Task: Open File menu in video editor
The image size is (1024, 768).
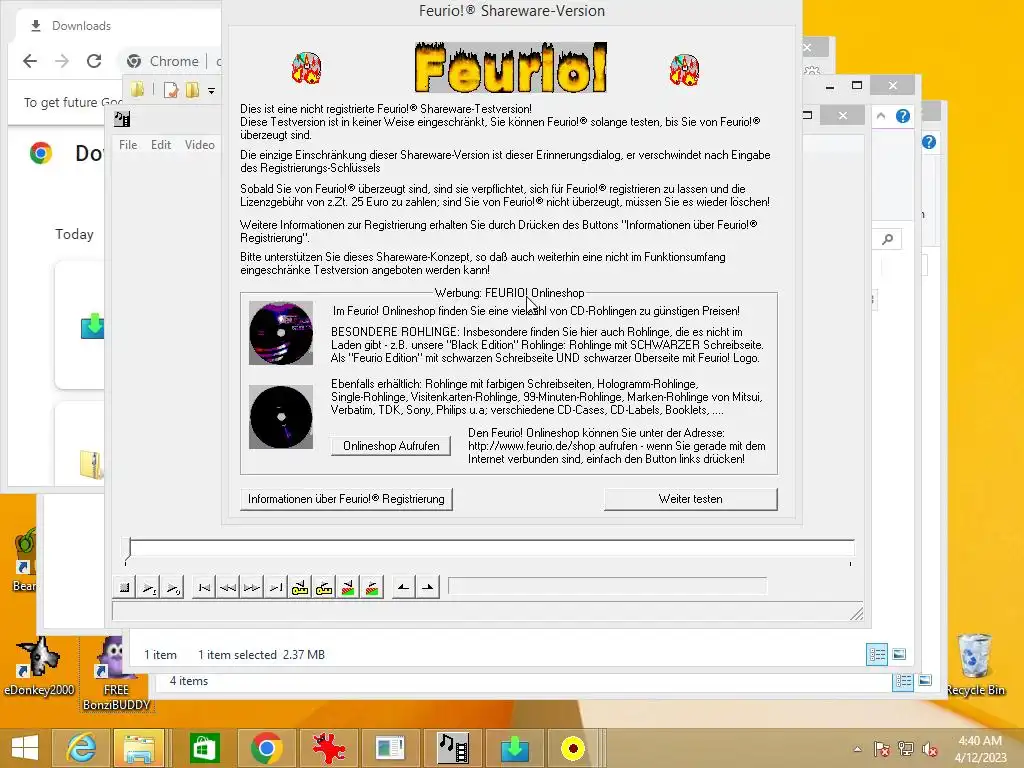Action: tap(128, 145)
